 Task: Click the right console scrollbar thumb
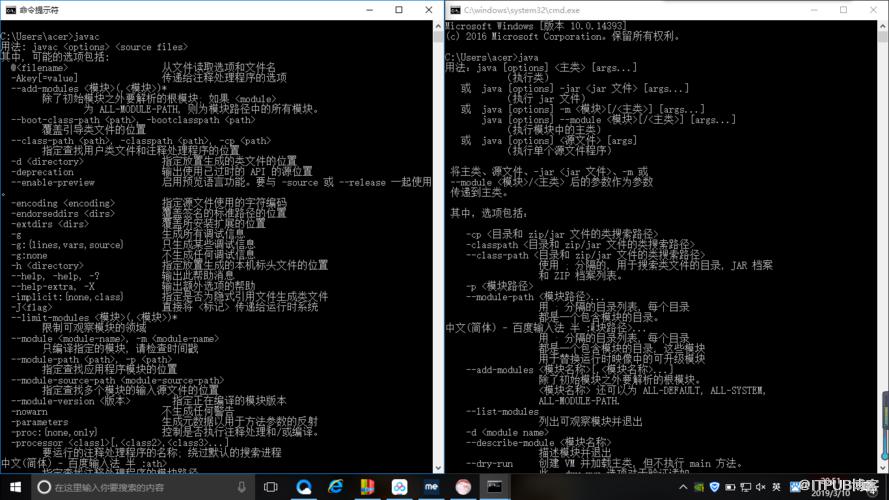coord(883,36)
